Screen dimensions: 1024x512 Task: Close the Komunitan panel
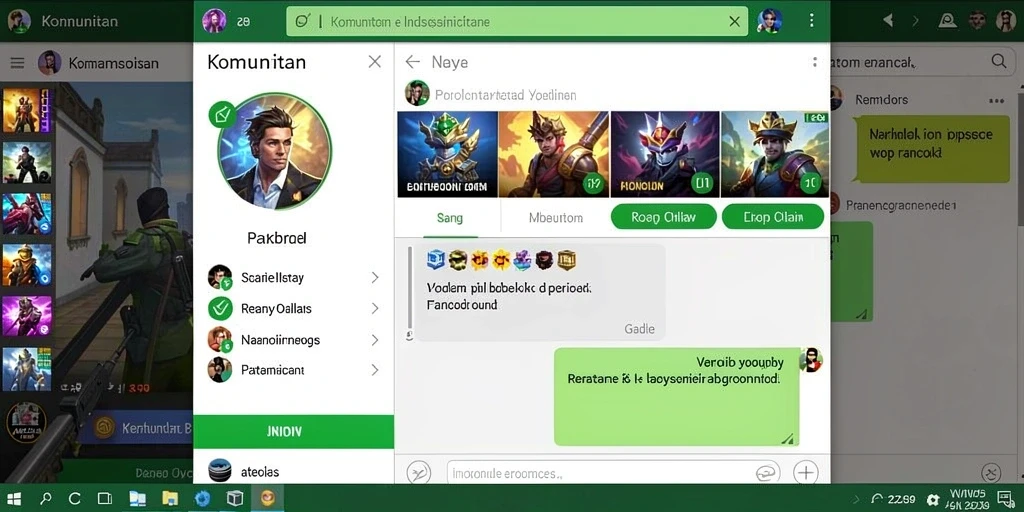coord(374,61)
